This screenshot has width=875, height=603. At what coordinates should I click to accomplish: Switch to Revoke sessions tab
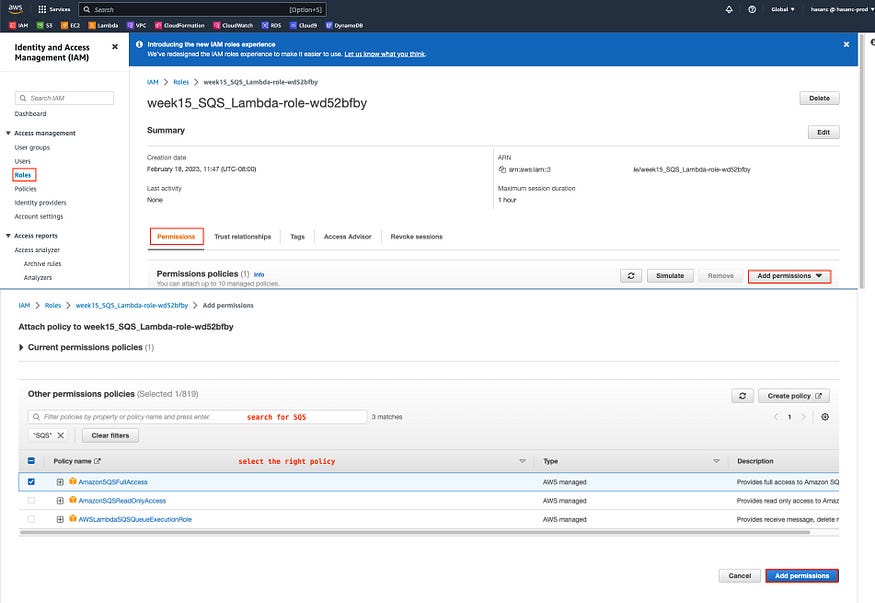coord(416,237)
